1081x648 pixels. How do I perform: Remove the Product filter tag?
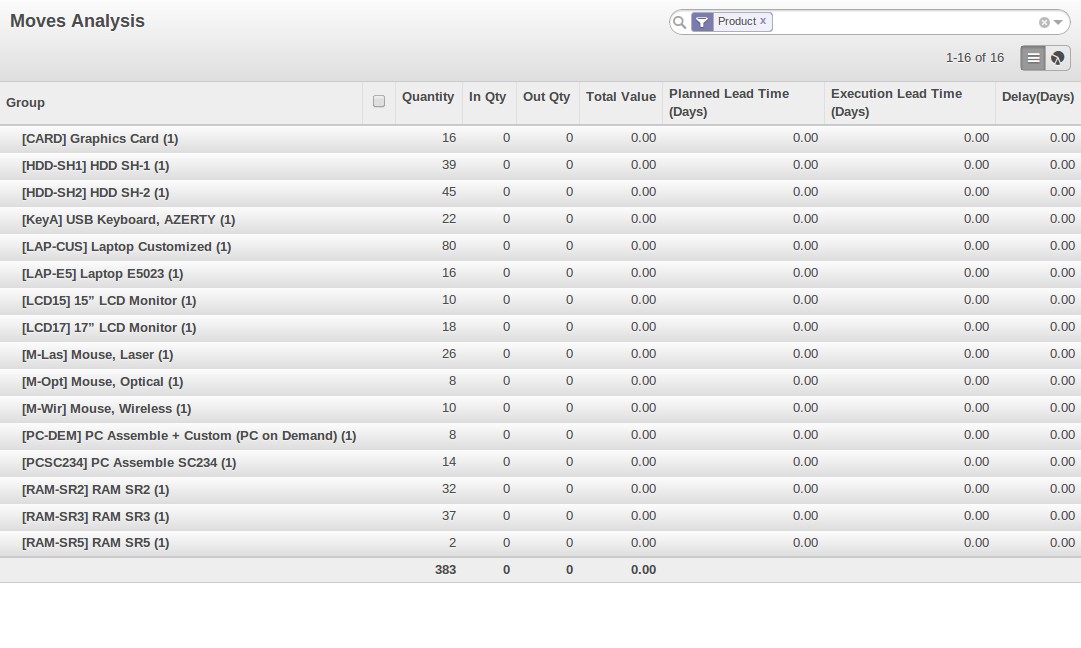click(763, 21)
